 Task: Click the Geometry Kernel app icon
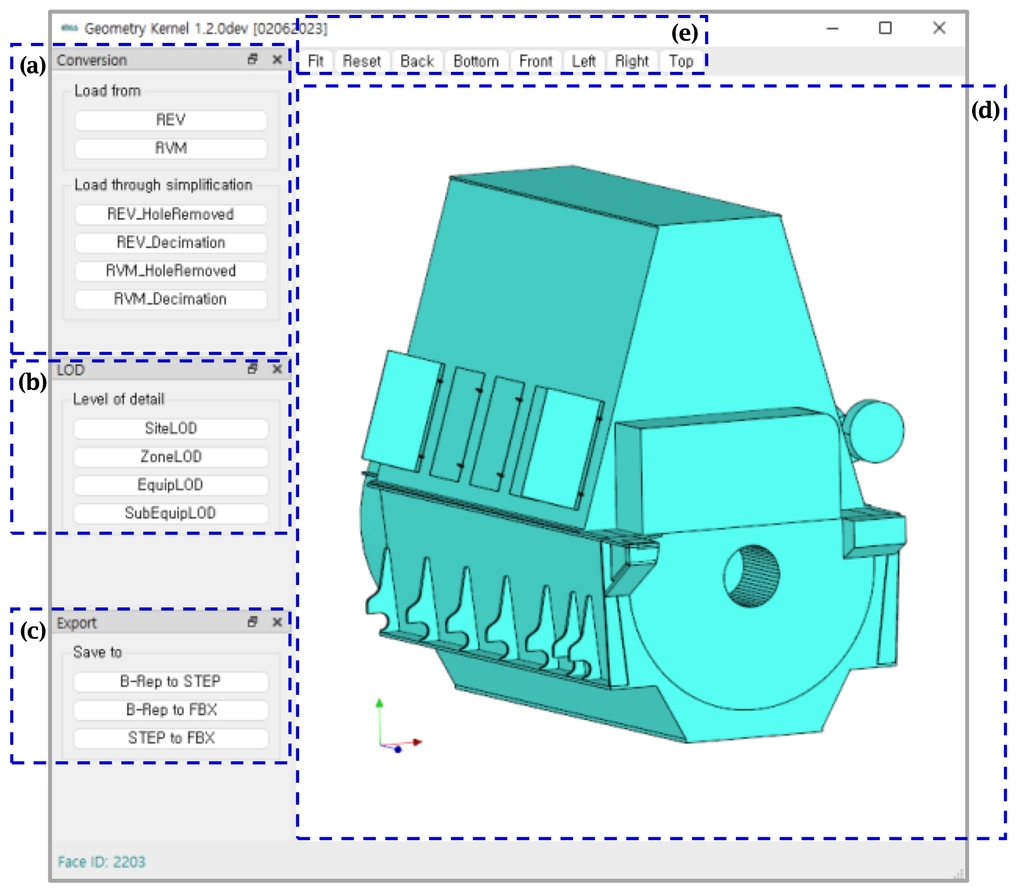69,28
